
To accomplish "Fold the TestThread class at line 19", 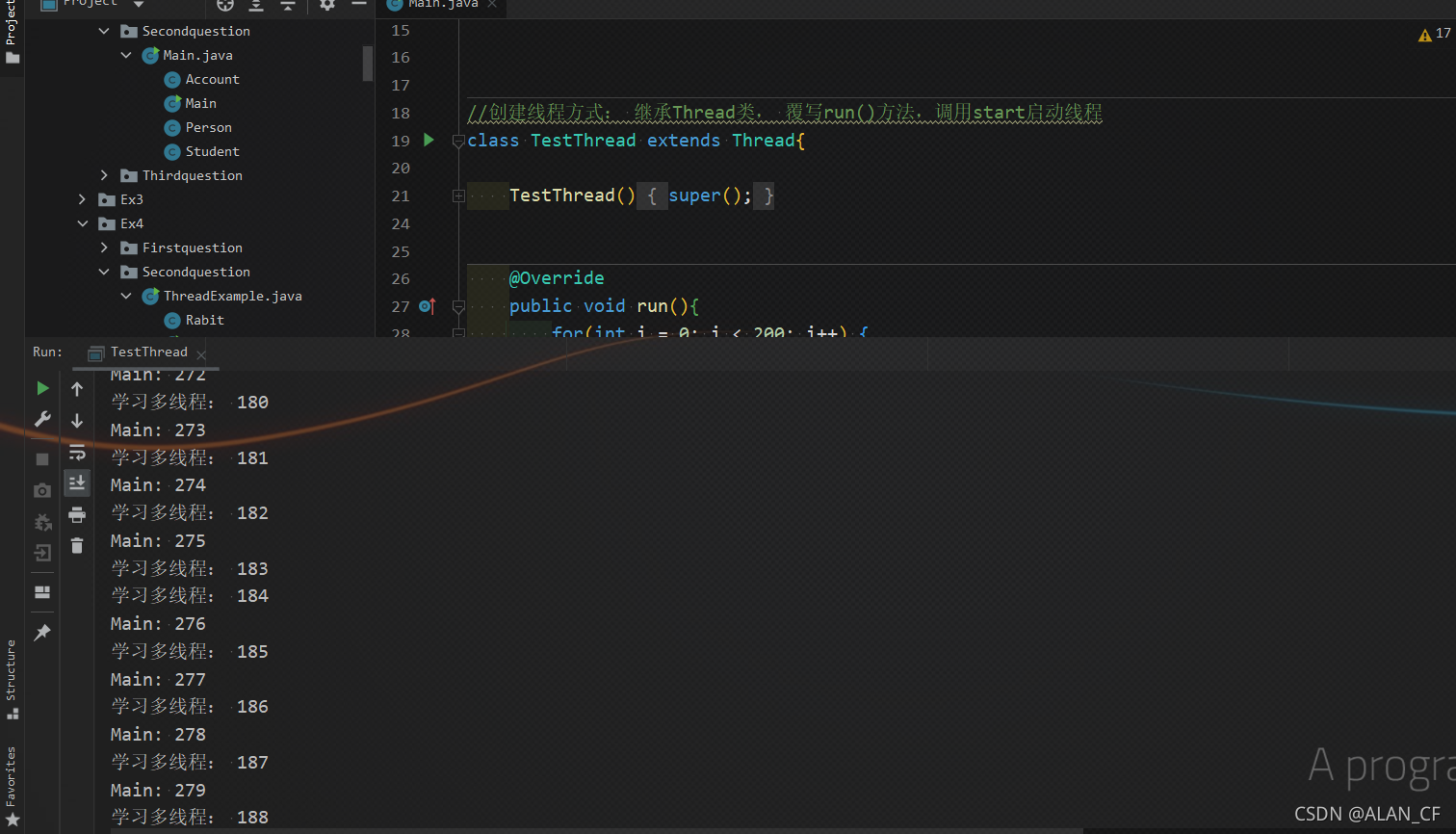I will pyautogui.click(x=458, y=141).
